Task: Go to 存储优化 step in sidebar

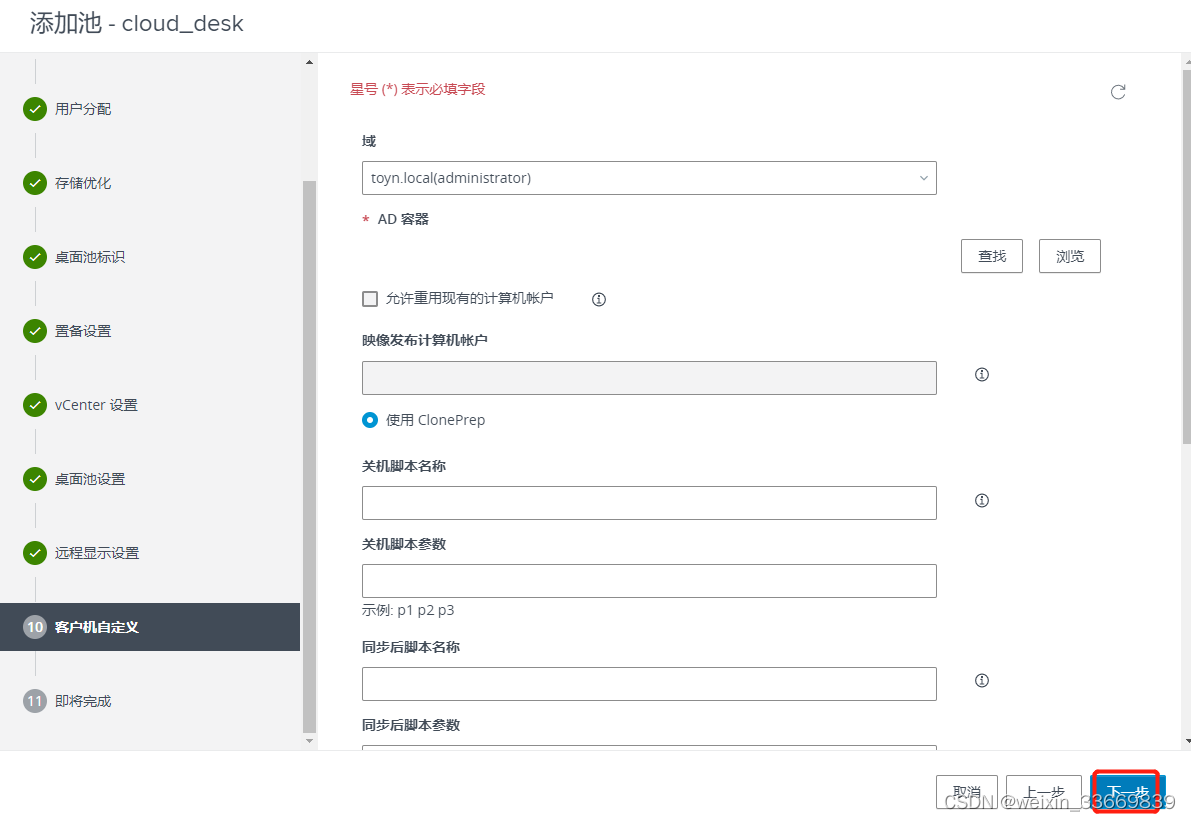Action: click(x=83, y=183)
